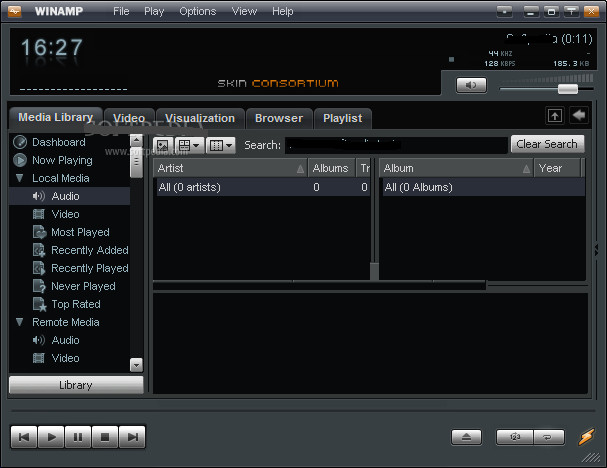Sort by the Year column header
Image resolution: width=607 pixels, height=468 pixels.
[557, 168]
